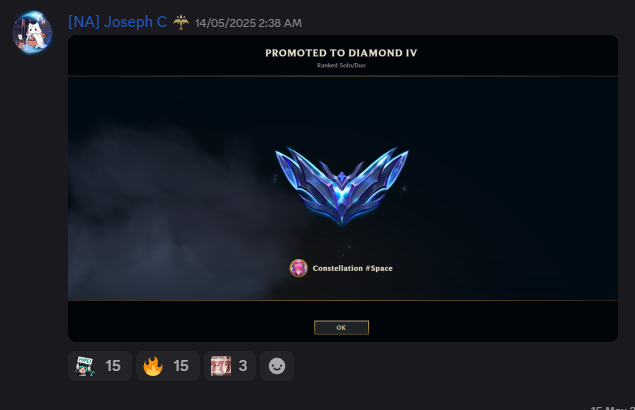Open the promotion screenshot attachment

[x=343, y=188]
